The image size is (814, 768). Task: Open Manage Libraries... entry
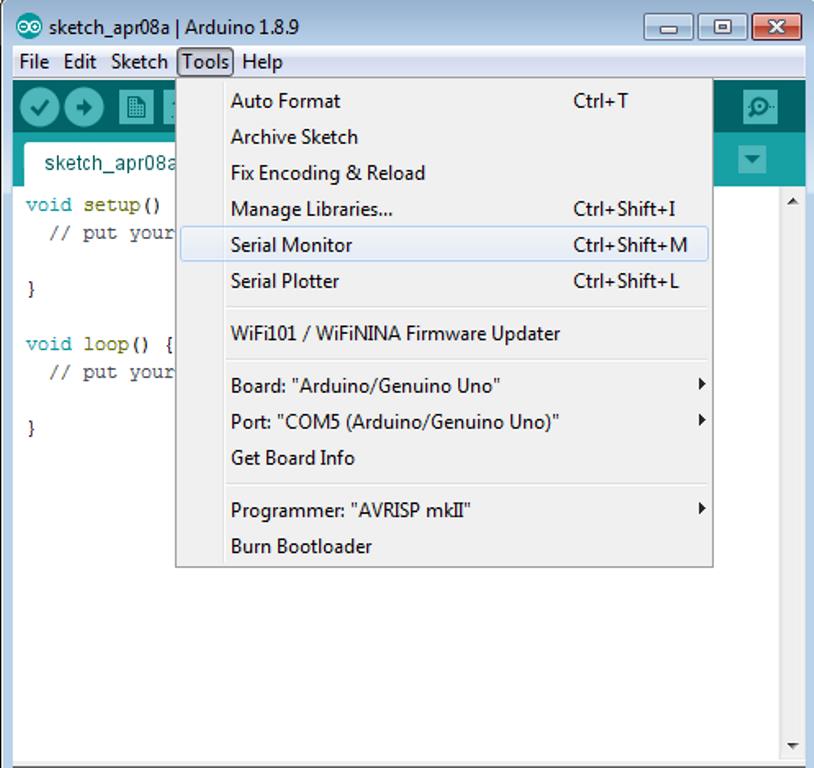pos(444,209)
